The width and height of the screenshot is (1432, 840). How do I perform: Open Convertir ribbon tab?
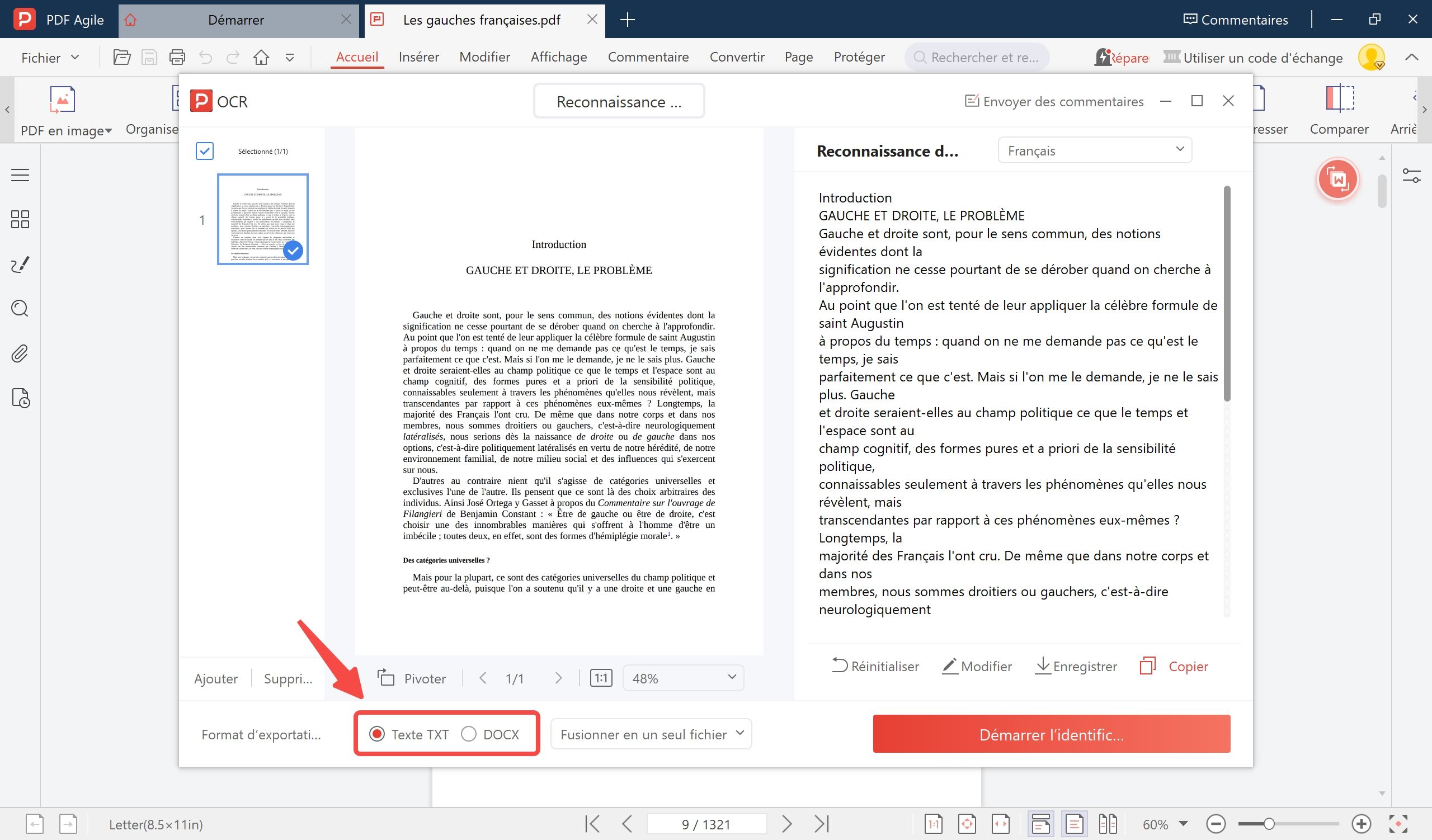tap(737, 57)
